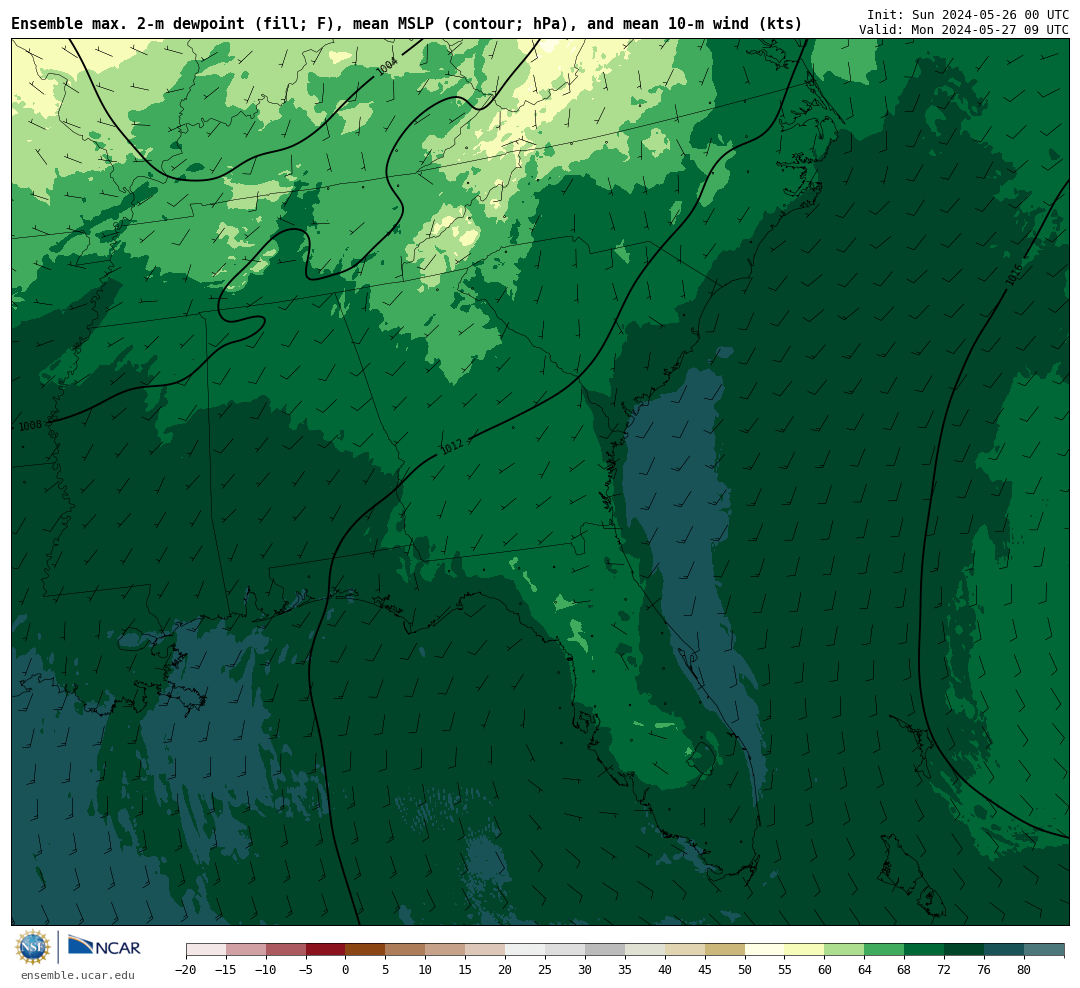Viewport: 1080px width, 988px height.
Task: Select the 55 to 60 yellow swatch
Action: [x=804, y=949]
